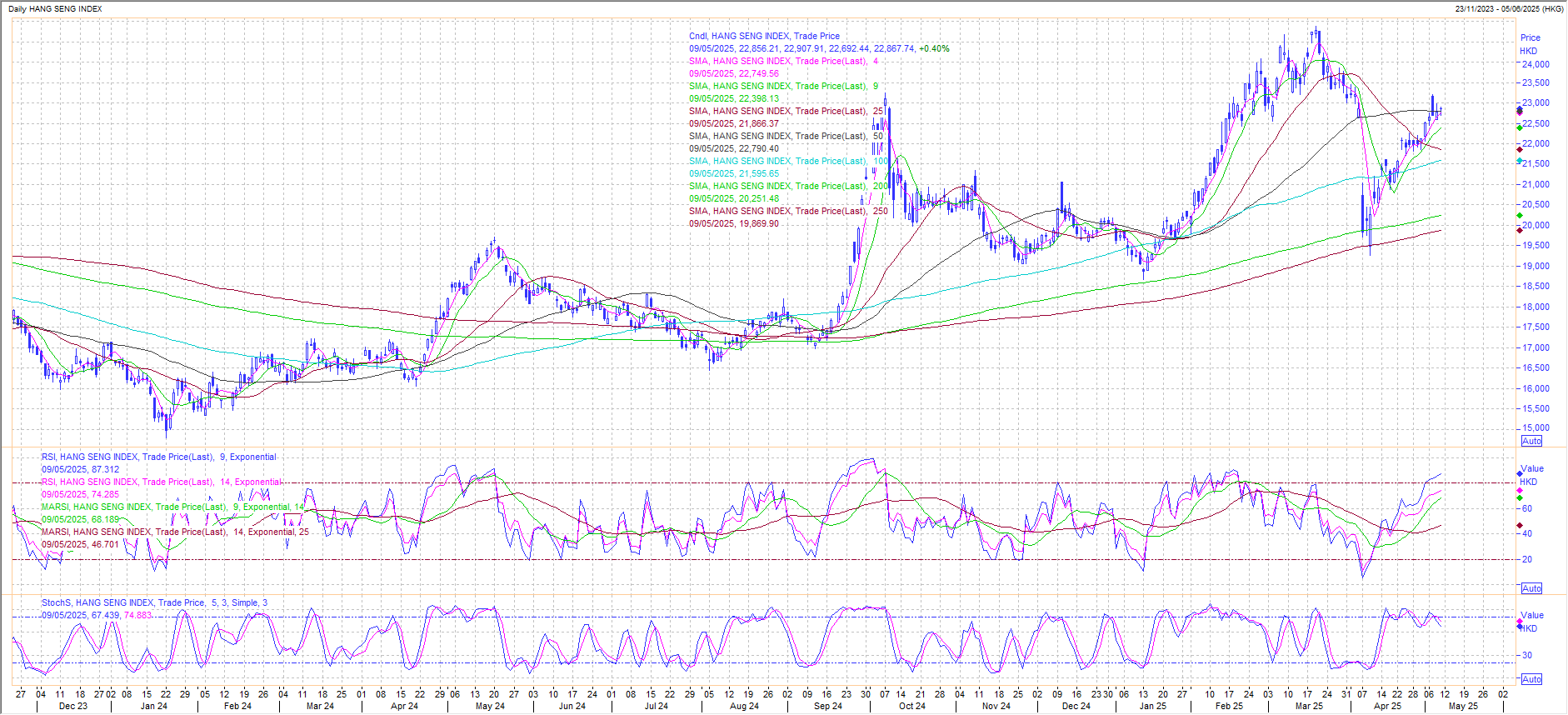Click the 30 level label on StochS axis
Viewport: 1568px width, 715px height.
click(x=1527, y=655)
